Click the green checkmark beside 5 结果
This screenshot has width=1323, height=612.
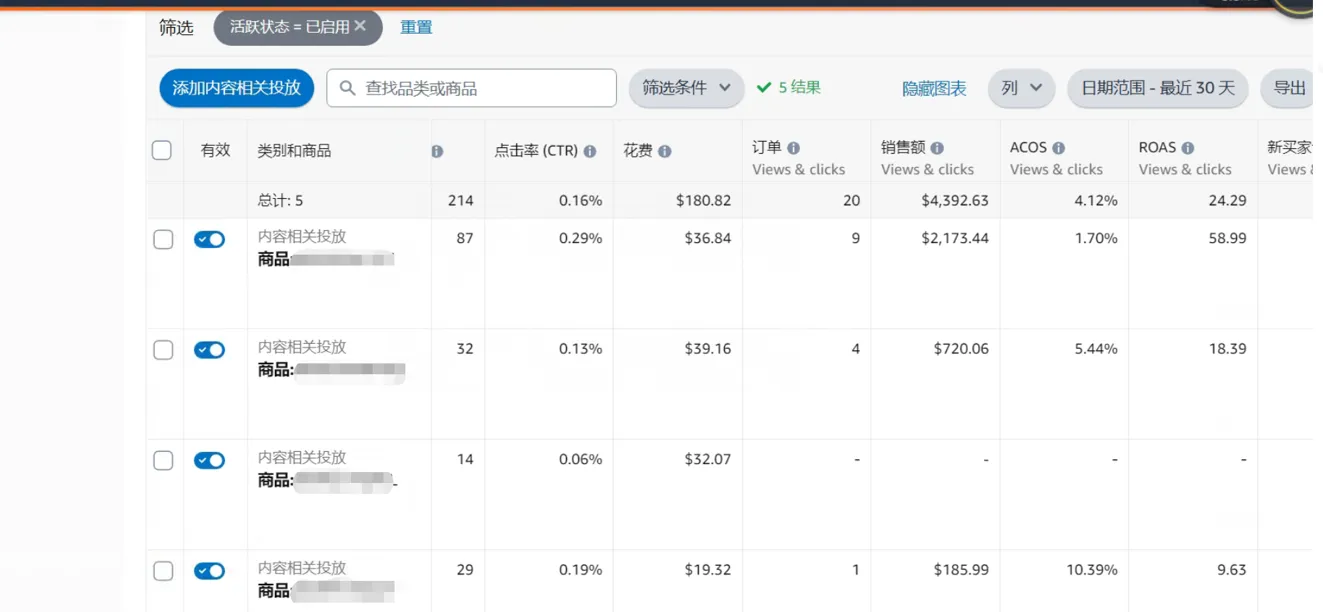click(762, 87)
